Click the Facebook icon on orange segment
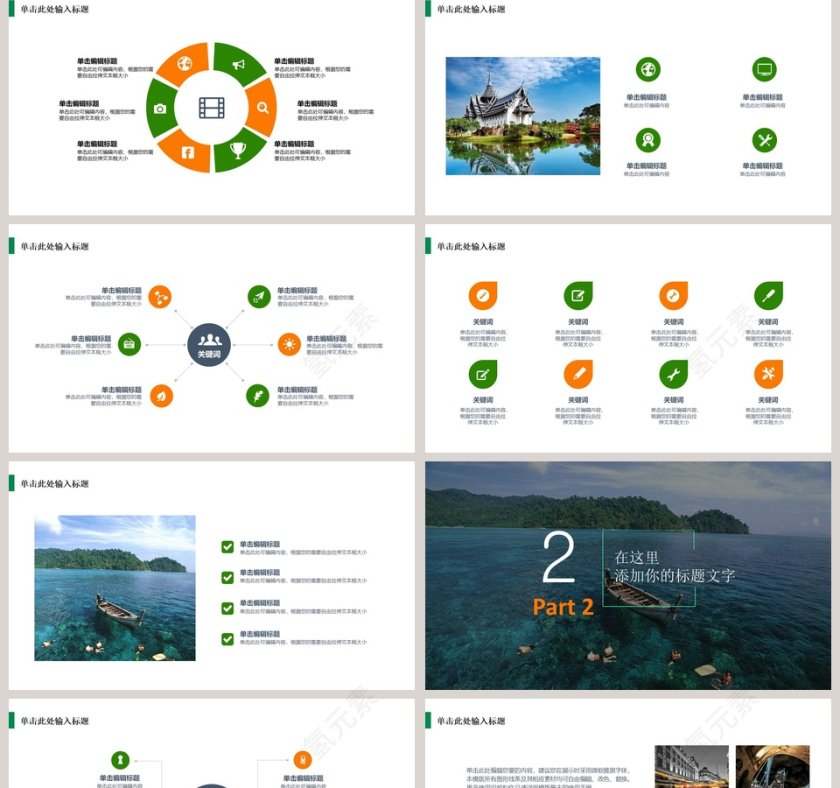Screen dimensions: 840x788 click(x=186, y=152)
